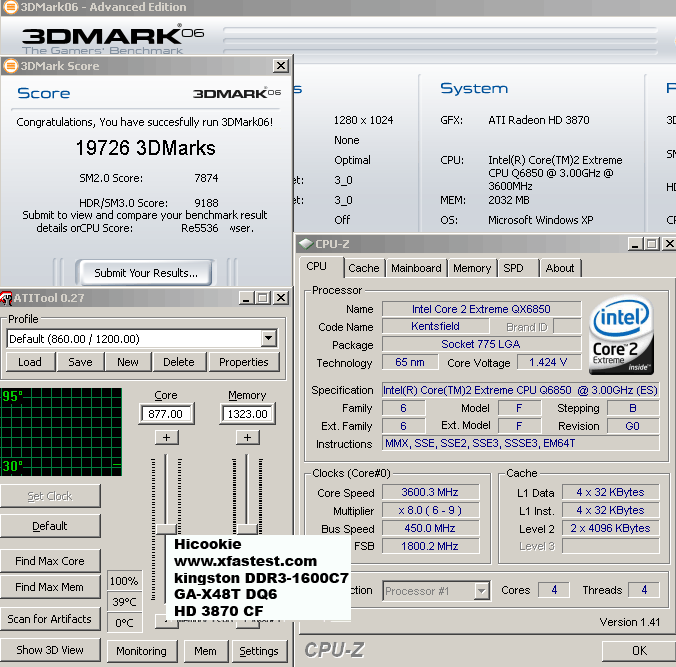The image size is (676, 667).
Task: Click the 39°C temperature readout
Action: [124, 602]
